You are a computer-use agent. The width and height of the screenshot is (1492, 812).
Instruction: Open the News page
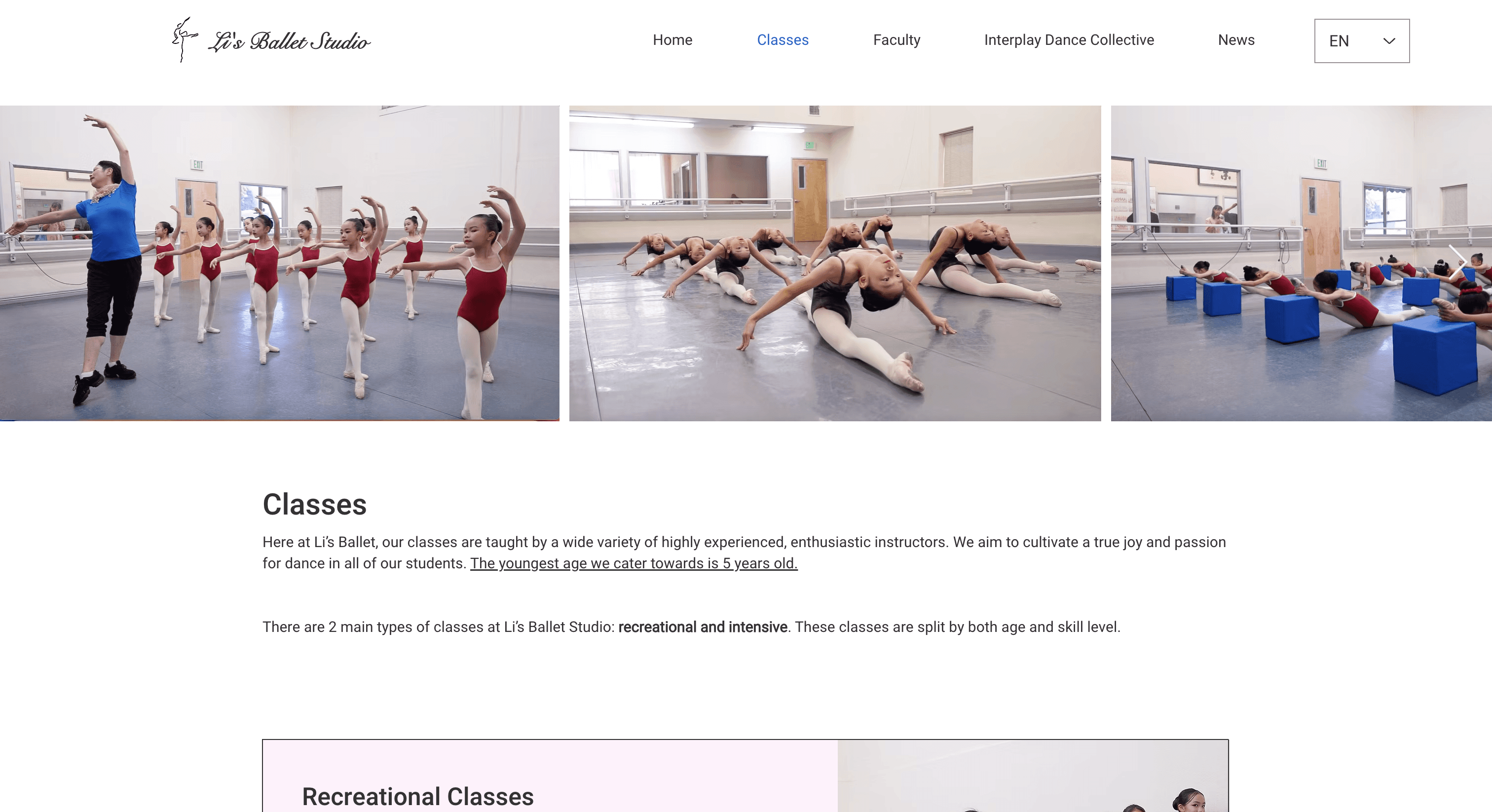pyautogui.click(x=1236, y=40)
